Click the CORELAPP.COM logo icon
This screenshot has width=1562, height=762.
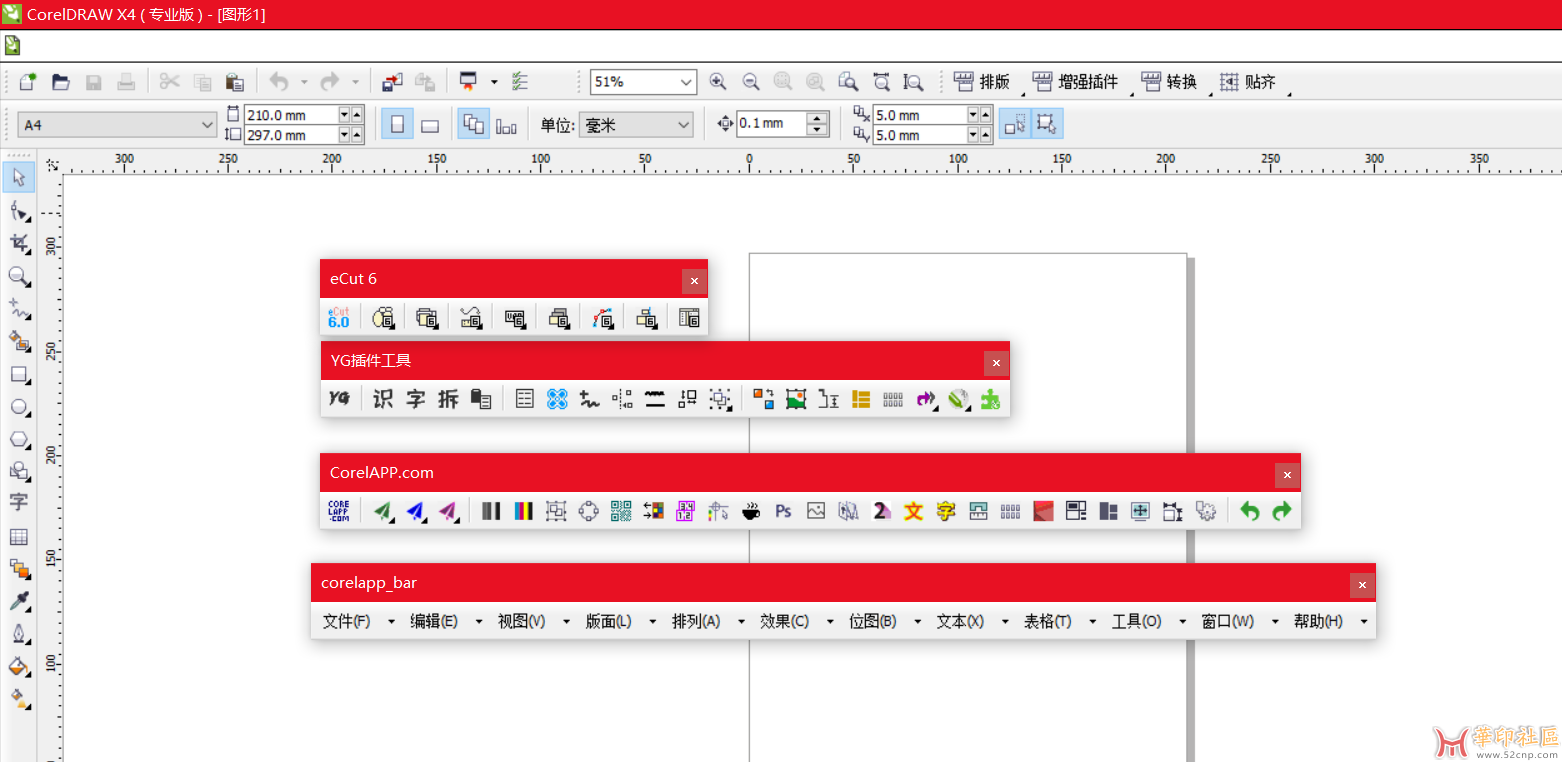coord(339,511)
